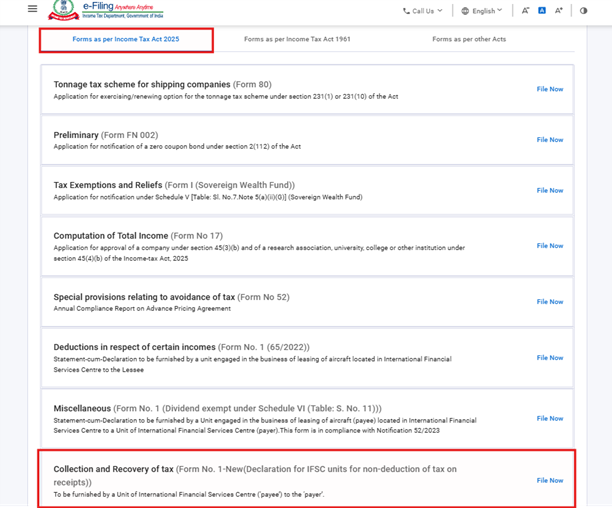The height and width of the screenshot is (508, 612).
Task: Click File Now for Preliminary Form FN 002
Action: [549, 140]
